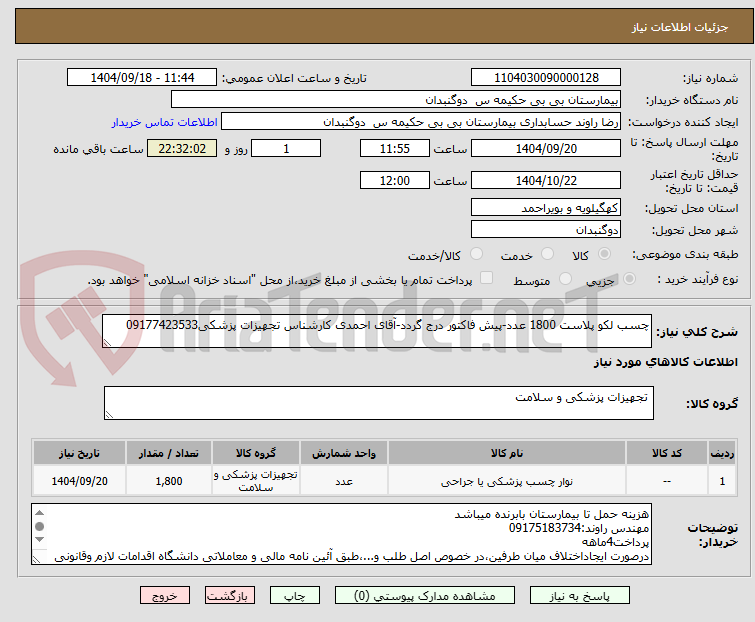Click the ردیف column header

click(x=722, y=453)
